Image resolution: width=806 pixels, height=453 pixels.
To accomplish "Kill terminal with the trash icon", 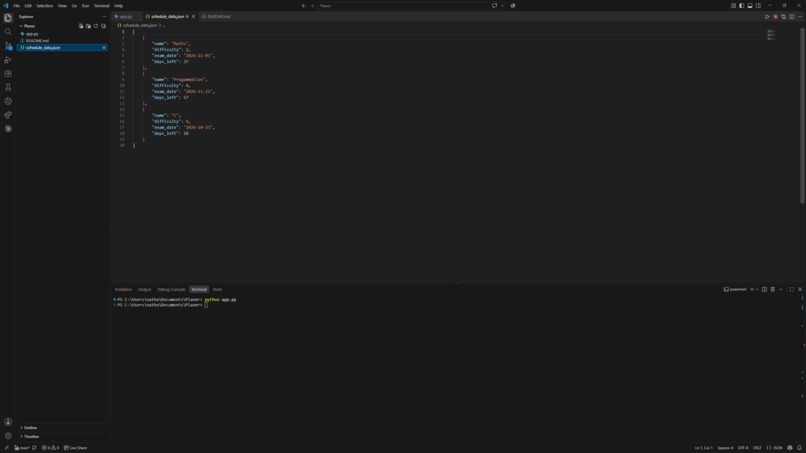I will pyautogui.click(x=773, y=289).
